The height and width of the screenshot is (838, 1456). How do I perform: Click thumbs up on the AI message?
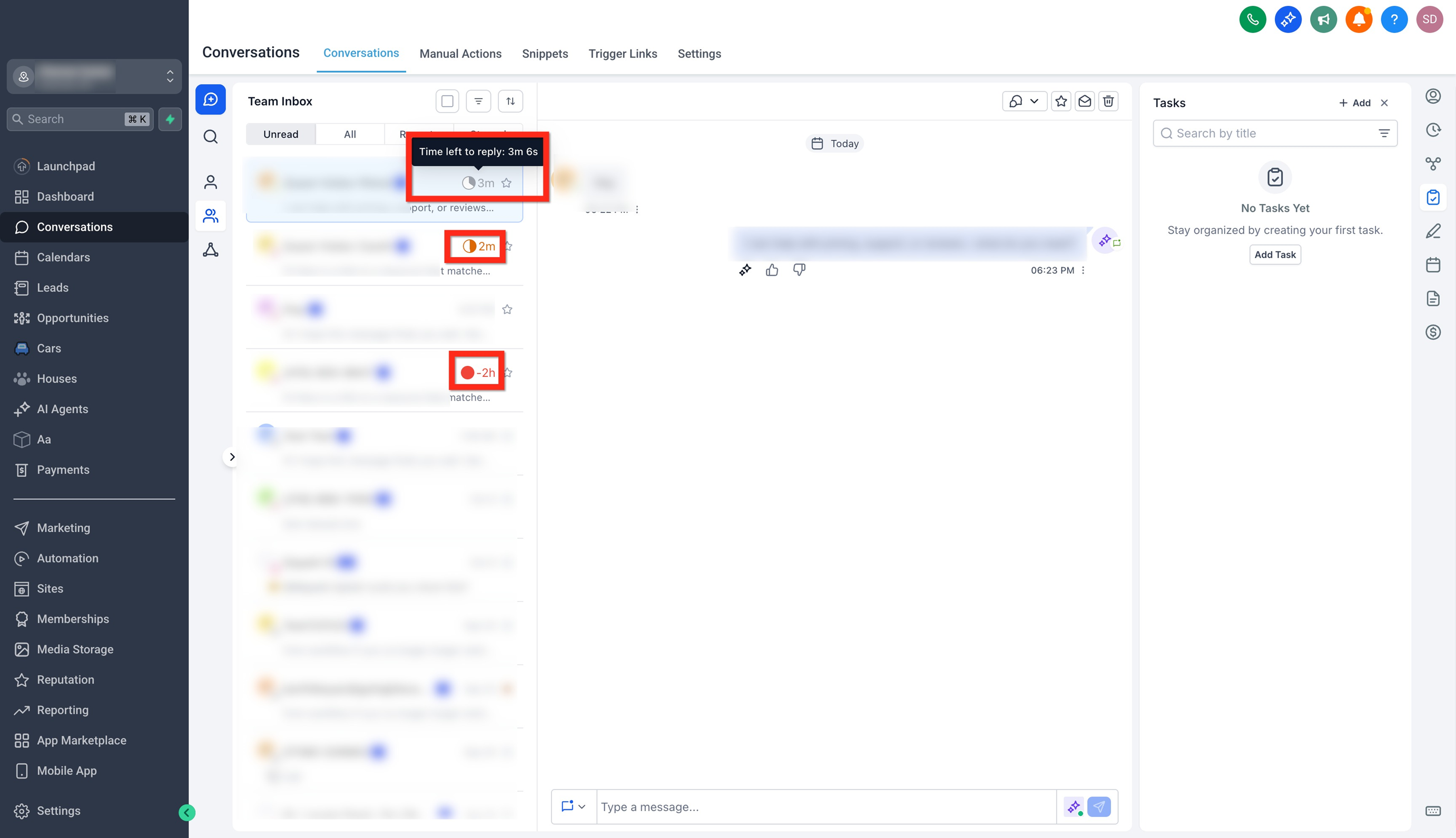tap(772, 270)
